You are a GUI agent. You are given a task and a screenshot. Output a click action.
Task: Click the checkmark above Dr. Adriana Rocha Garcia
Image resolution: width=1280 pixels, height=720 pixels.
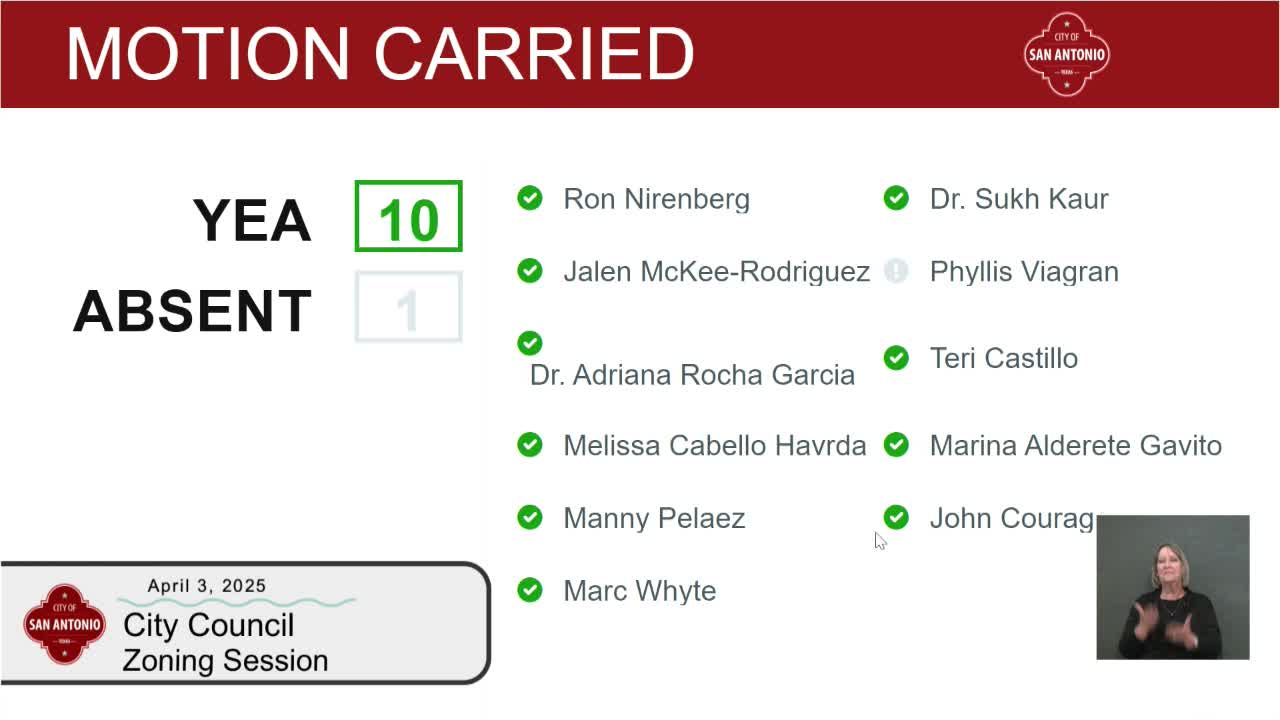point(530,343)
